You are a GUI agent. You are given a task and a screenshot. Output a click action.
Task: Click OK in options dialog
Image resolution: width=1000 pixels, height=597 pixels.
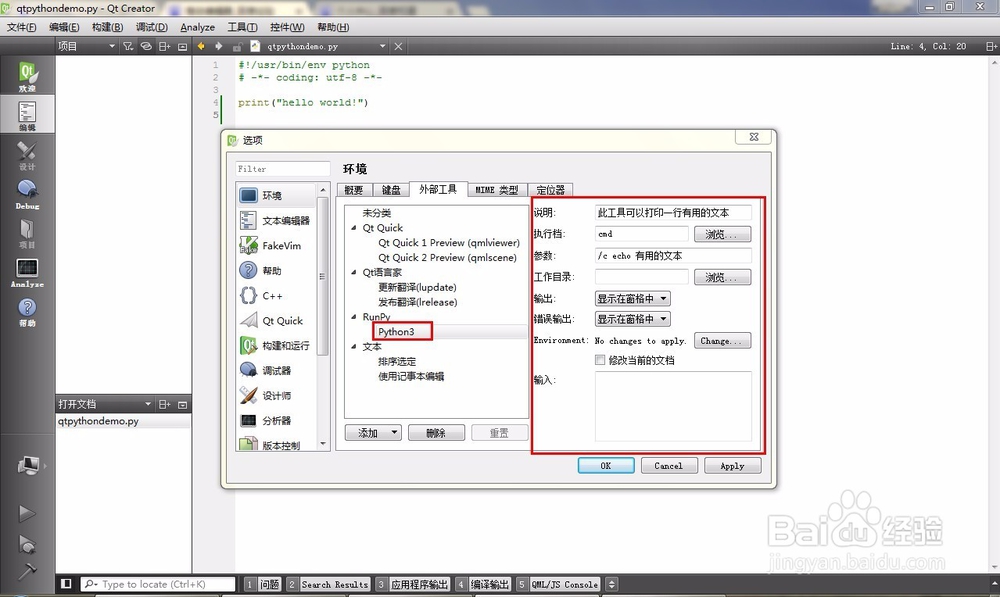[606, 466]
